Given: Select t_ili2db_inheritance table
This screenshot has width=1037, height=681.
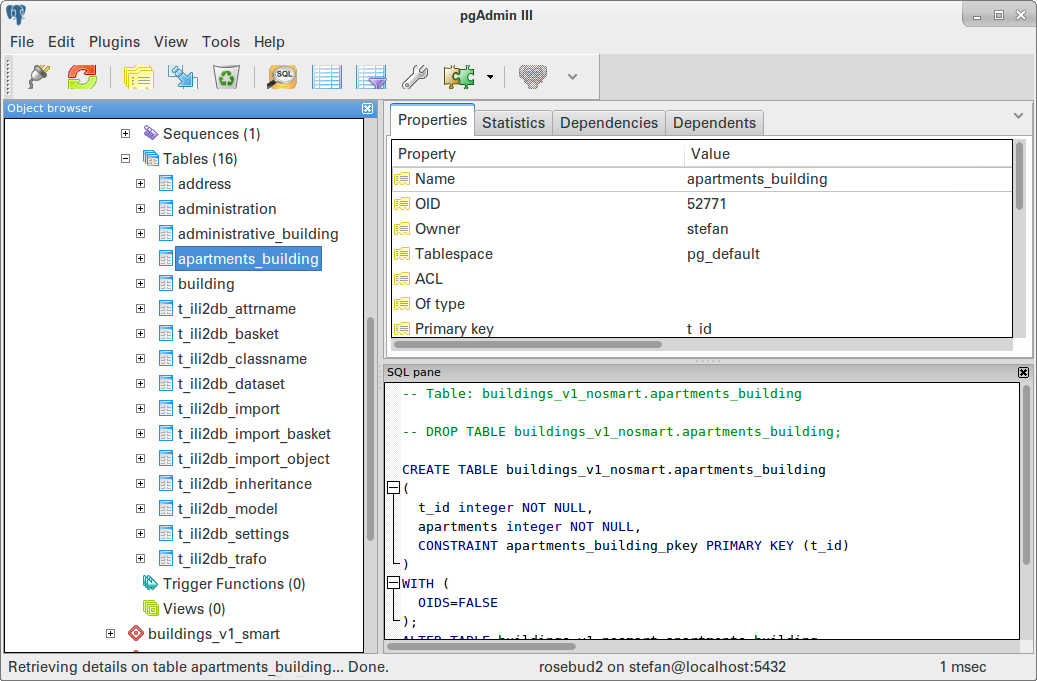Looking at the screenshot, I should point(245,484).
